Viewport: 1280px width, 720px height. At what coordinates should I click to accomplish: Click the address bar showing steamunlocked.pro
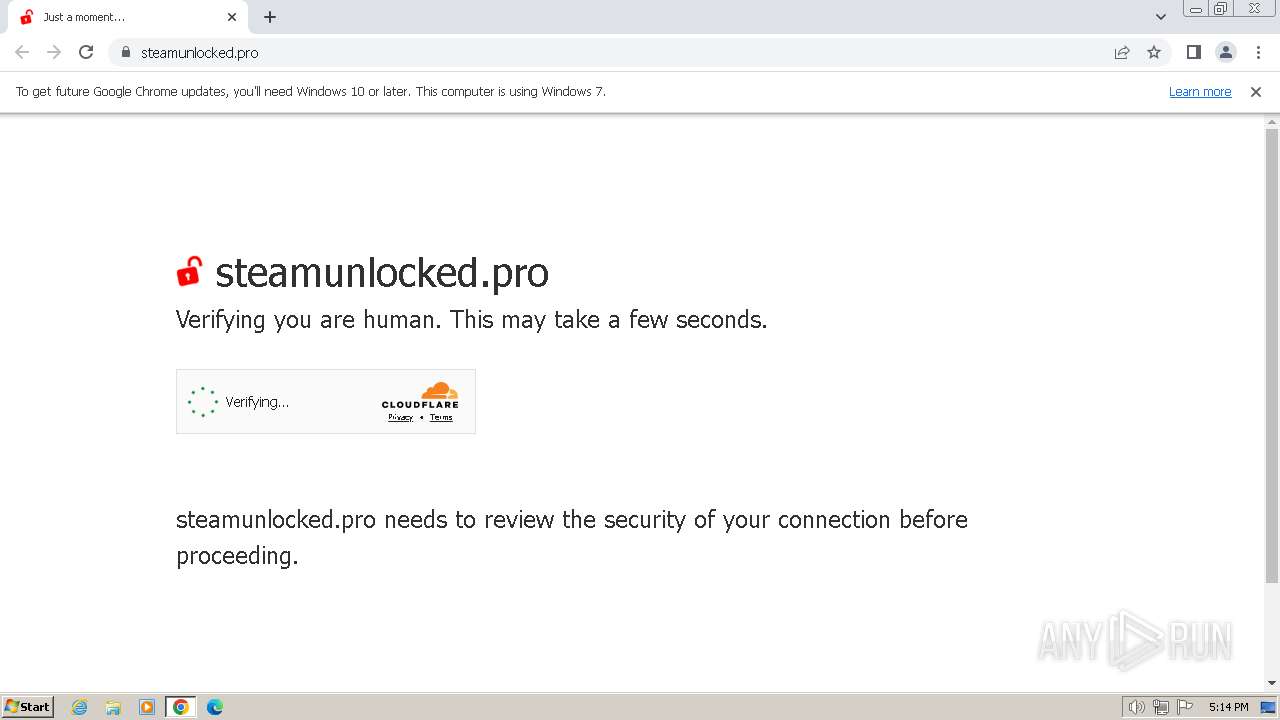(x=600, y=52)
